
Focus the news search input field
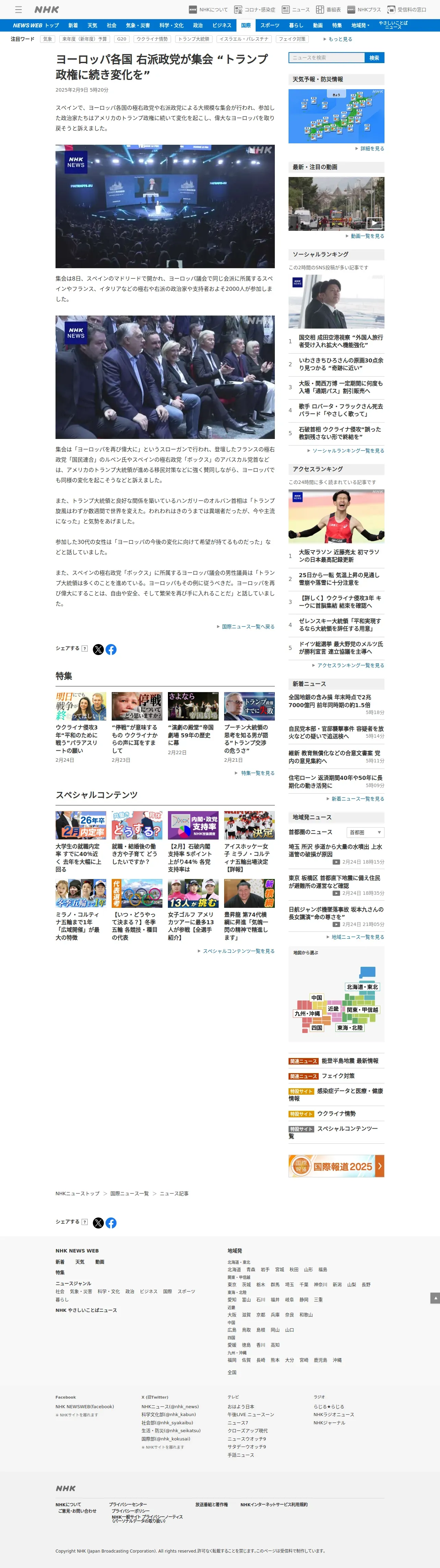point(326,57)
